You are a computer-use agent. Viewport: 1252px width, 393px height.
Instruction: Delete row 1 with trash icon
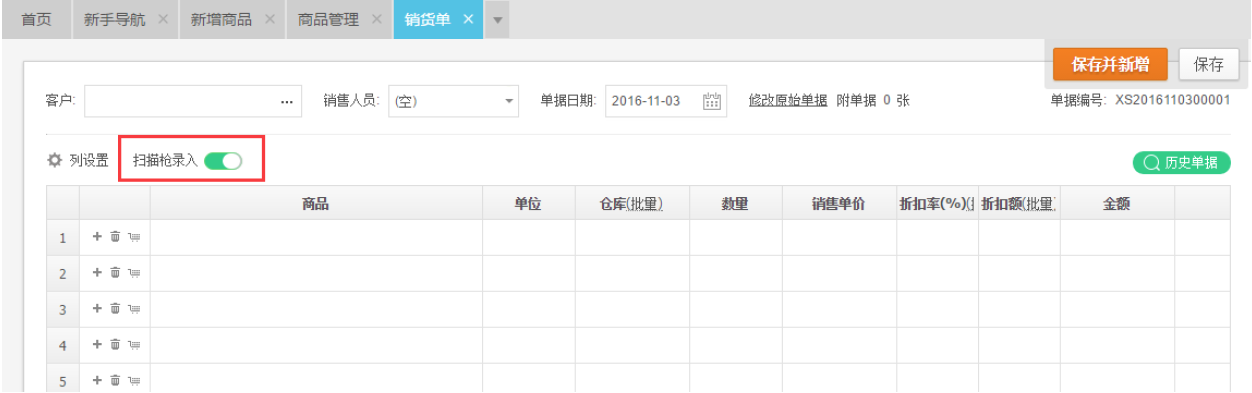tap(115, 237)
